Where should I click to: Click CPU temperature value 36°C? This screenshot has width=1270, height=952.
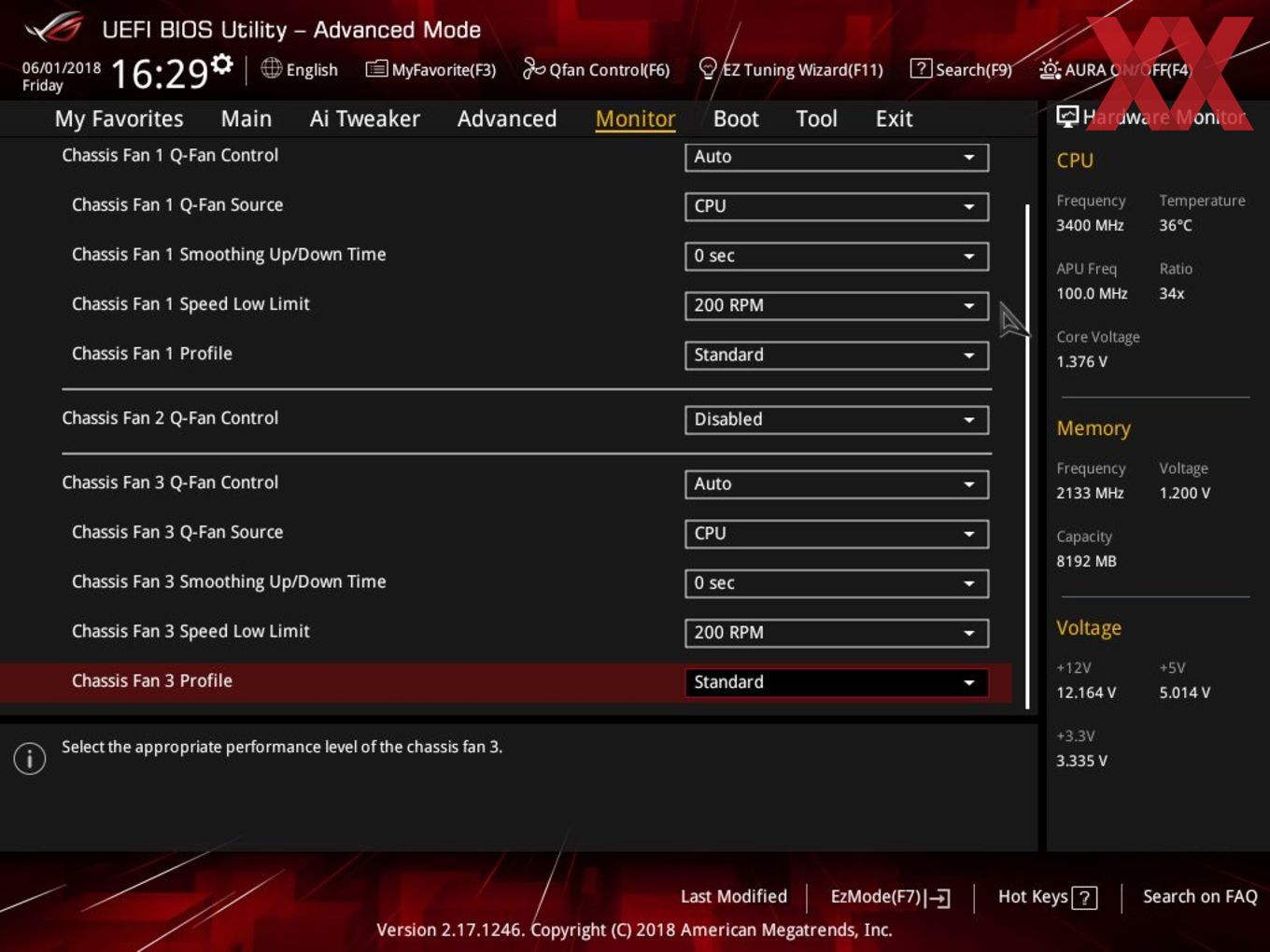click(x=1176, y=225)
